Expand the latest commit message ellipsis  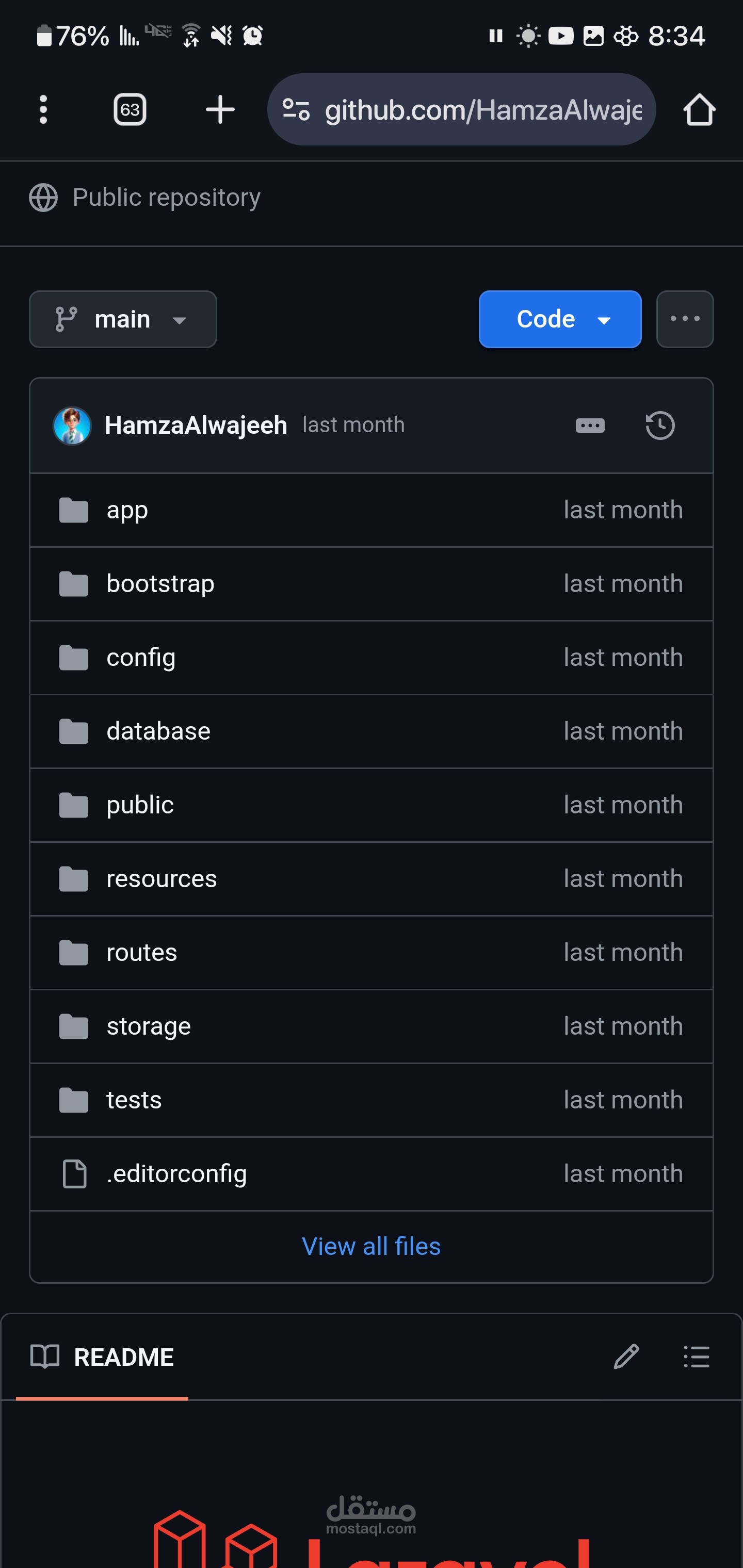(590, 426)
